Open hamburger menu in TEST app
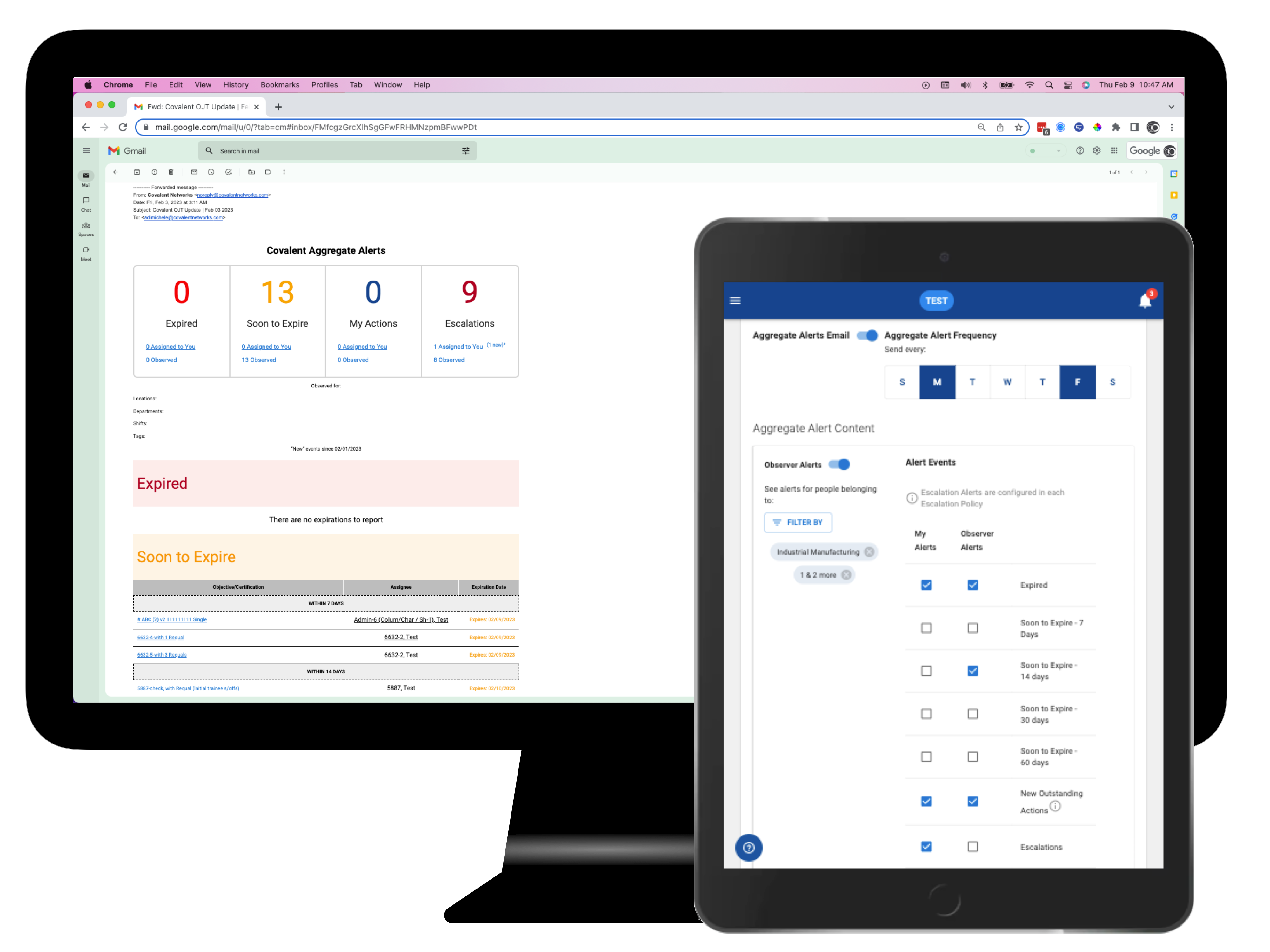This screenshot has height=952, width=1270. [x=735, y=300]
